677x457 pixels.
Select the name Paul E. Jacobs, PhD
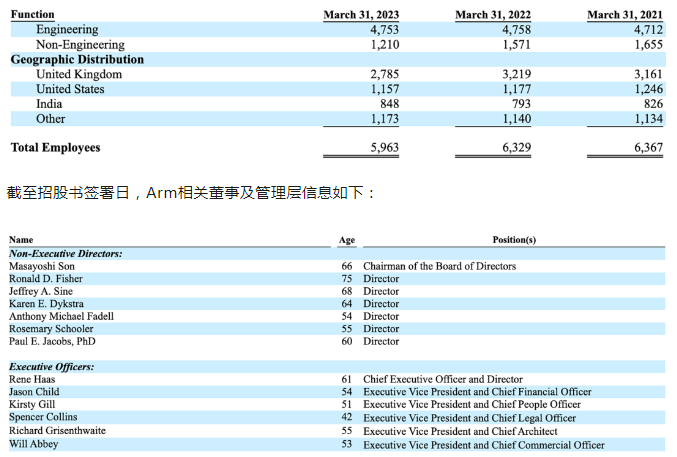[52, 342]
